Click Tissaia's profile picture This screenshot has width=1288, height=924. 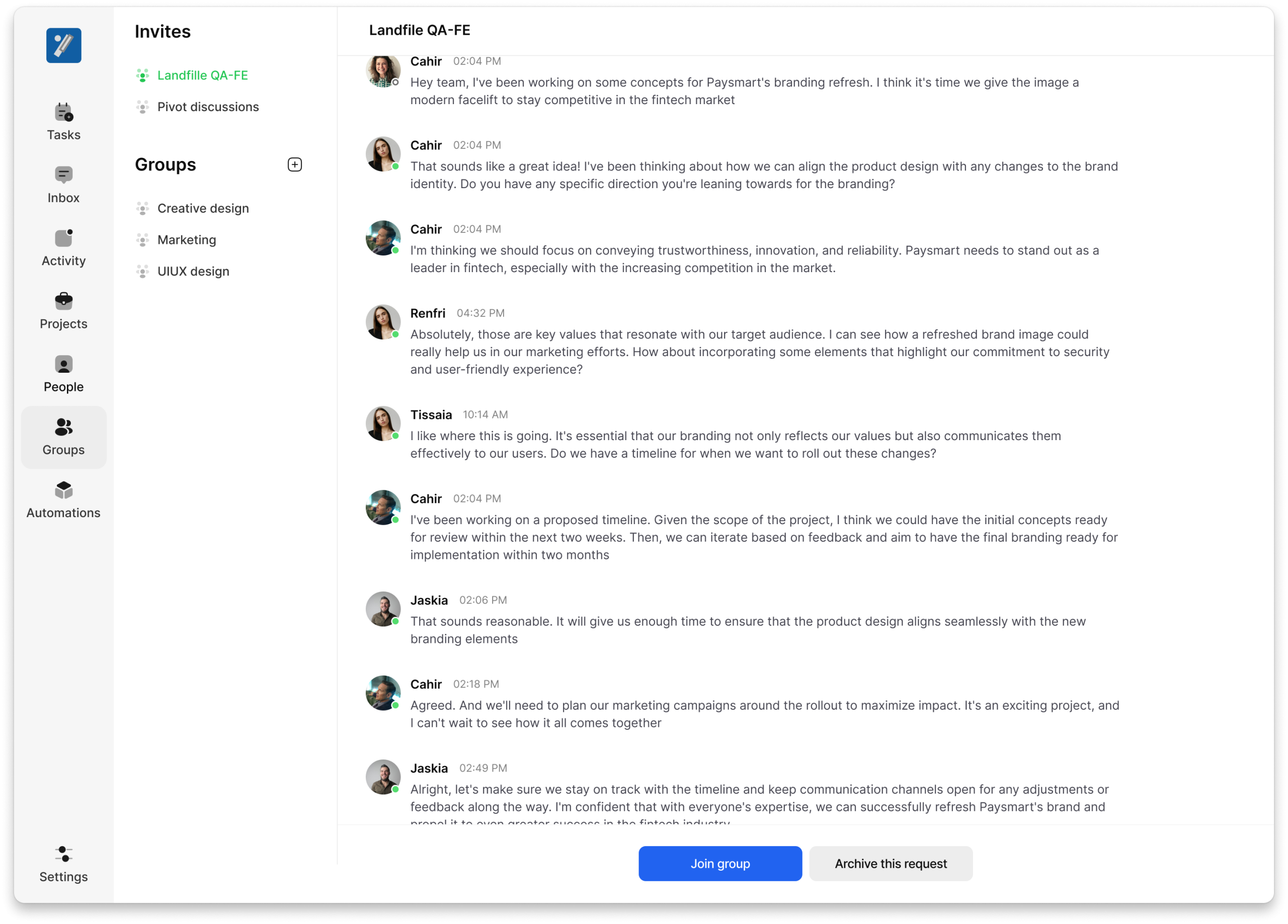(383, 424)
